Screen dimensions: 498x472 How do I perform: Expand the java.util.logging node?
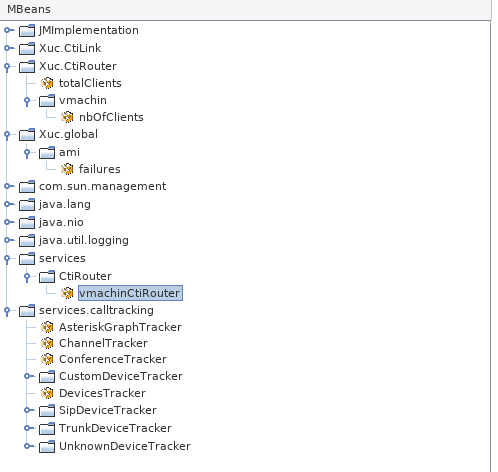8,240
